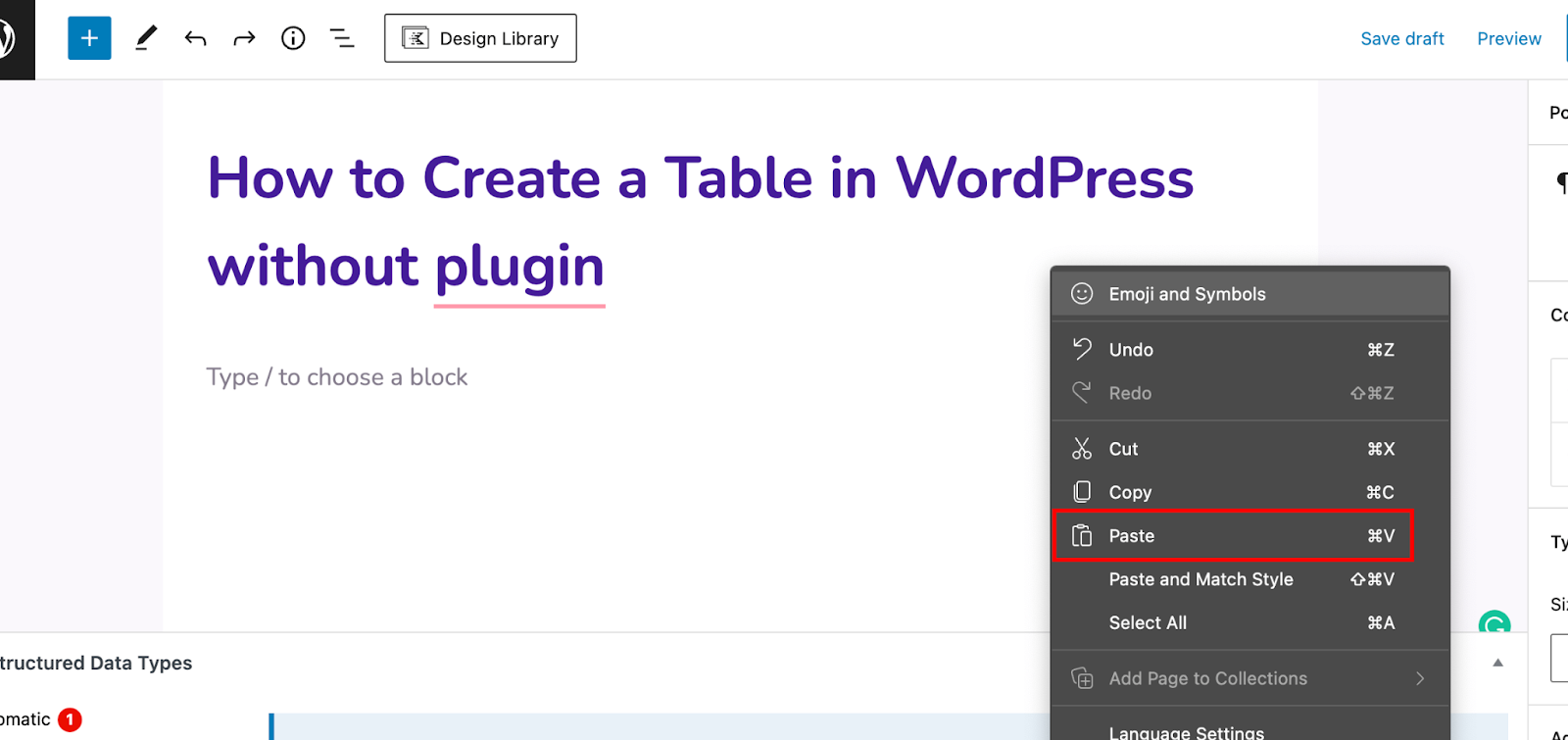Click the Save draft link
Screen dimensions: 1568x740
click(1402, 38)
